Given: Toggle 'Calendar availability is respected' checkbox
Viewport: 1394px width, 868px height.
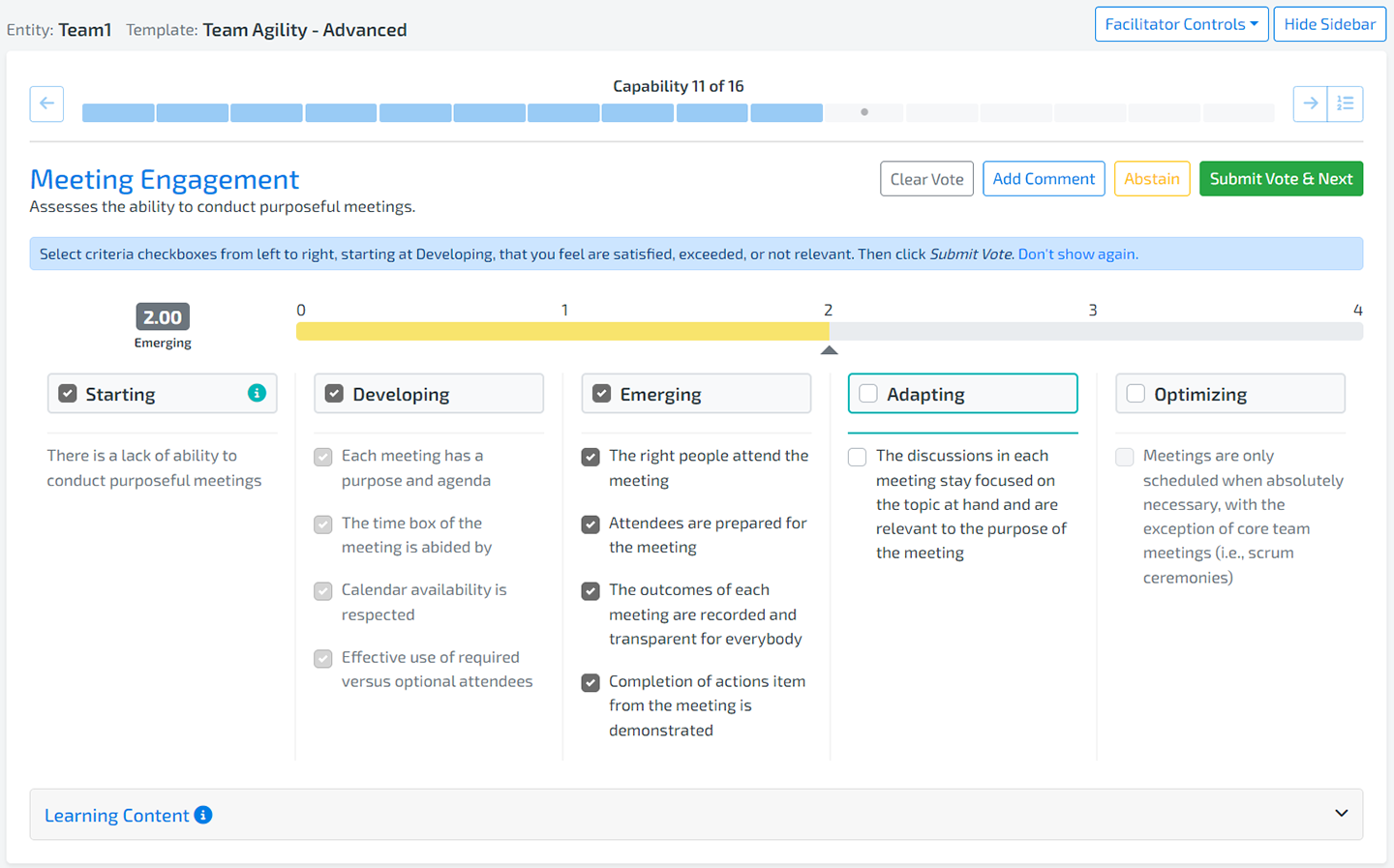Looking at the screenshot, I should point(323,591).
